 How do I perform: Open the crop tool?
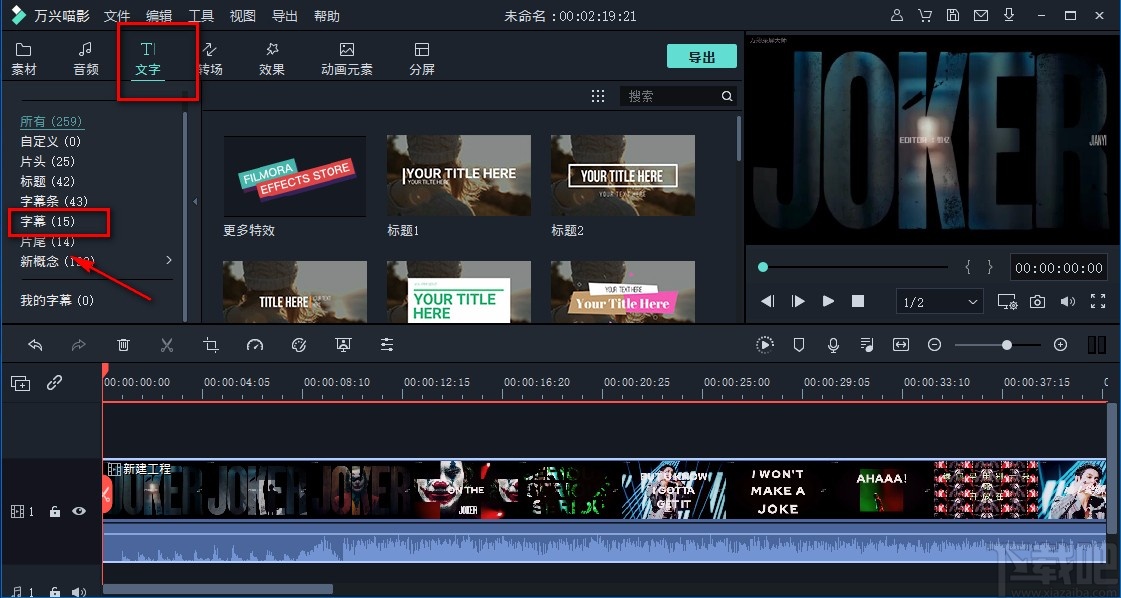[211, 344]
